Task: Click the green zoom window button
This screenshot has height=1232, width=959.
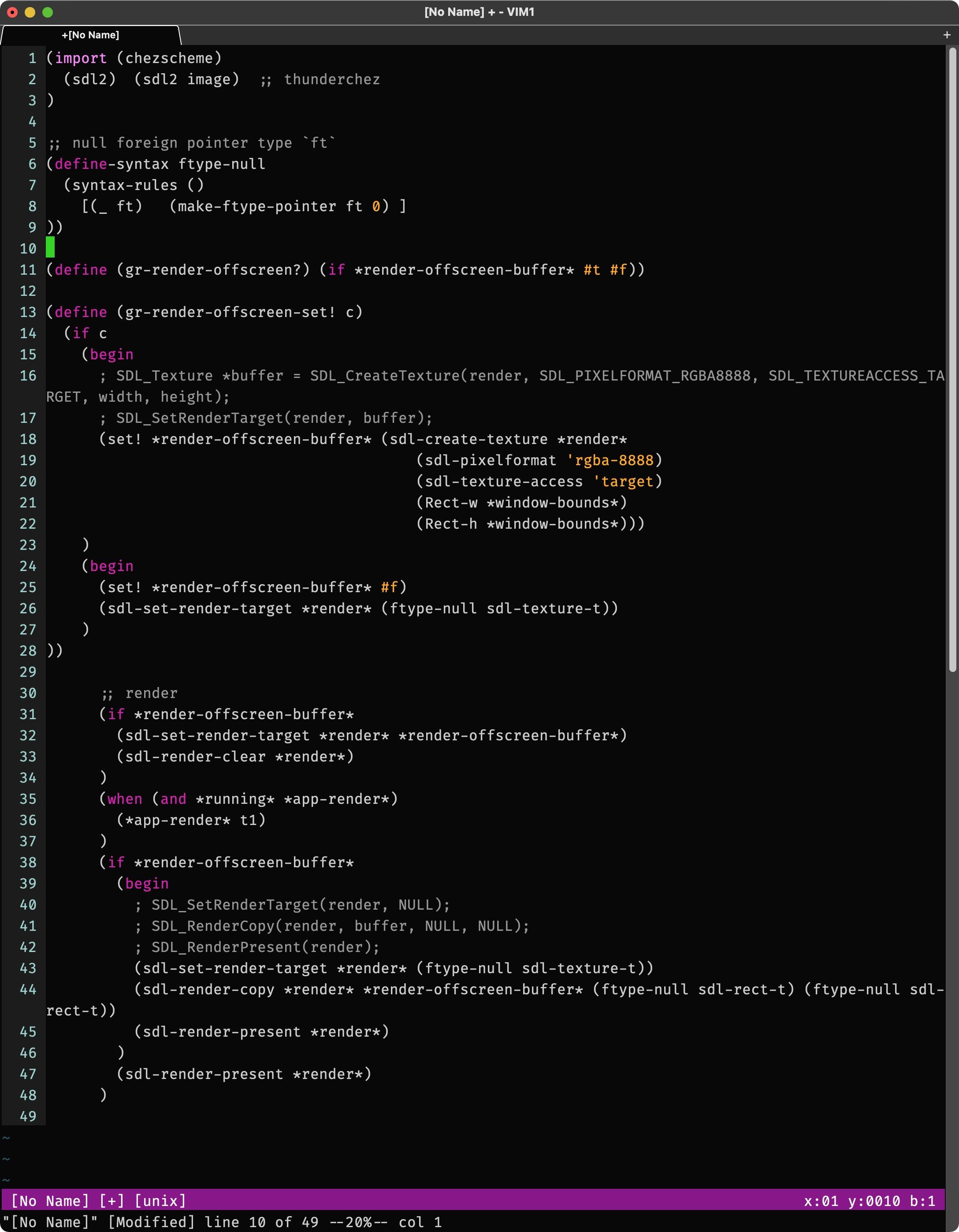Action: (x=48, y=12)
